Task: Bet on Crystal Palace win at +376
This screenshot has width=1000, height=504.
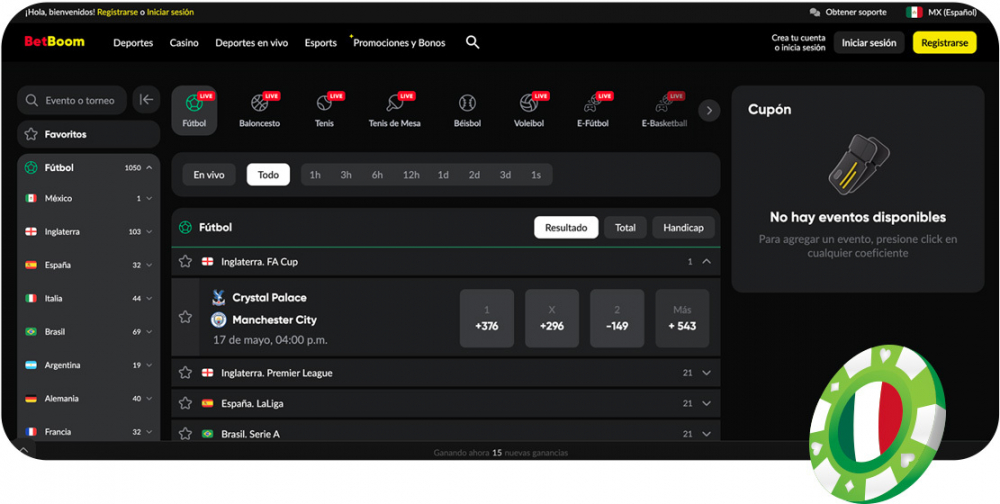Action: click(487, 318)
